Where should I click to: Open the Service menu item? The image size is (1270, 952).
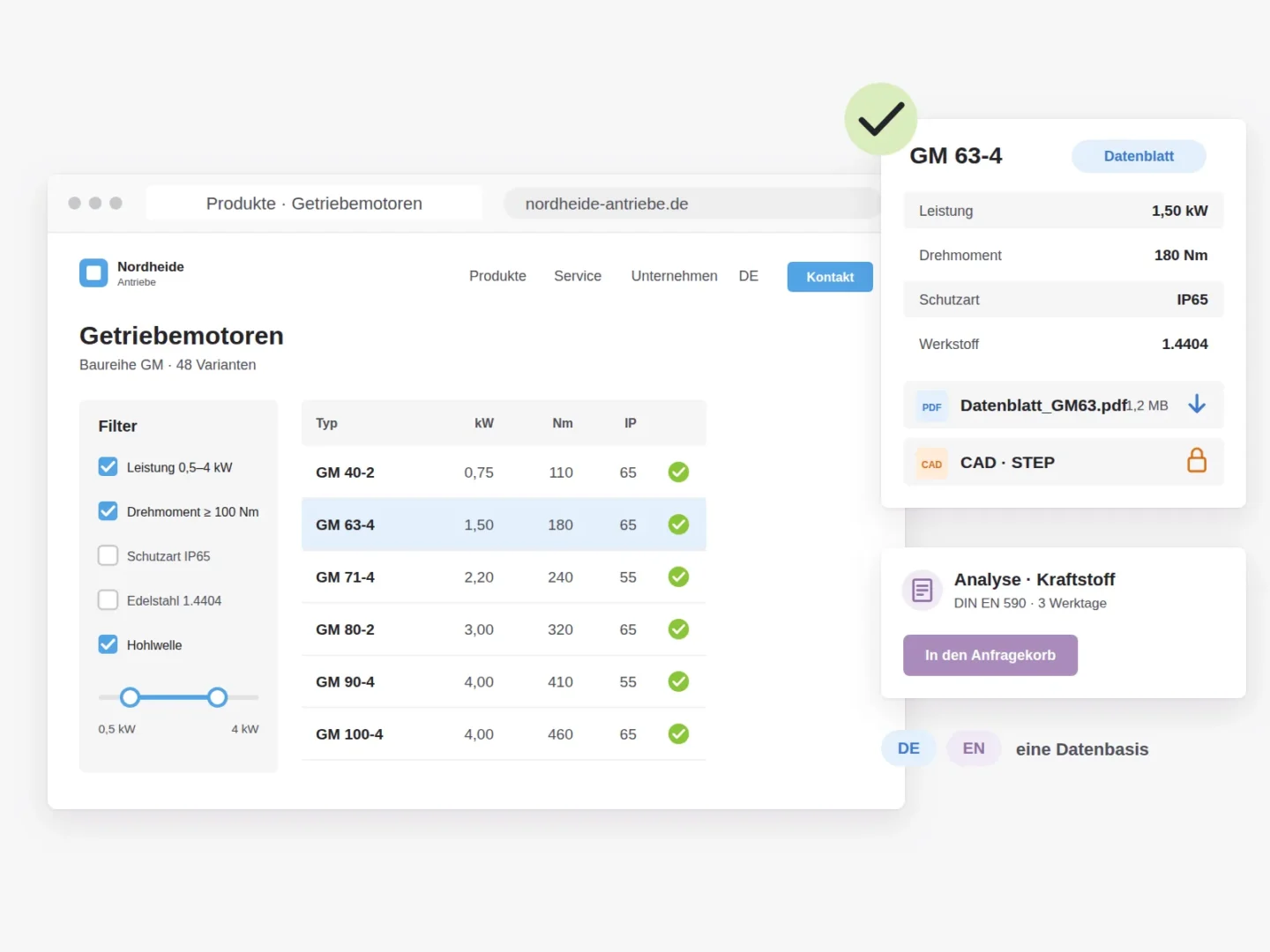(x=578, y=276)
